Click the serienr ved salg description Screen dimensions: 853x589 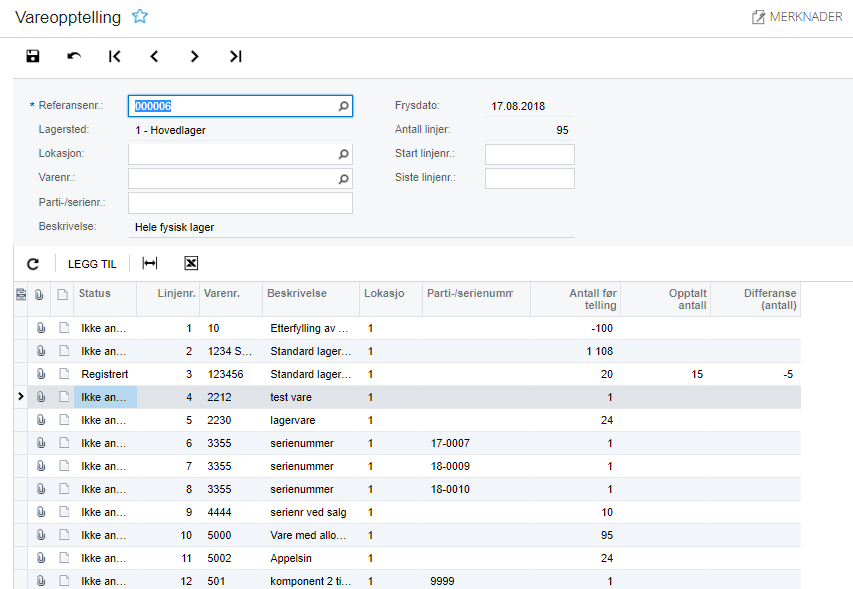311,512
